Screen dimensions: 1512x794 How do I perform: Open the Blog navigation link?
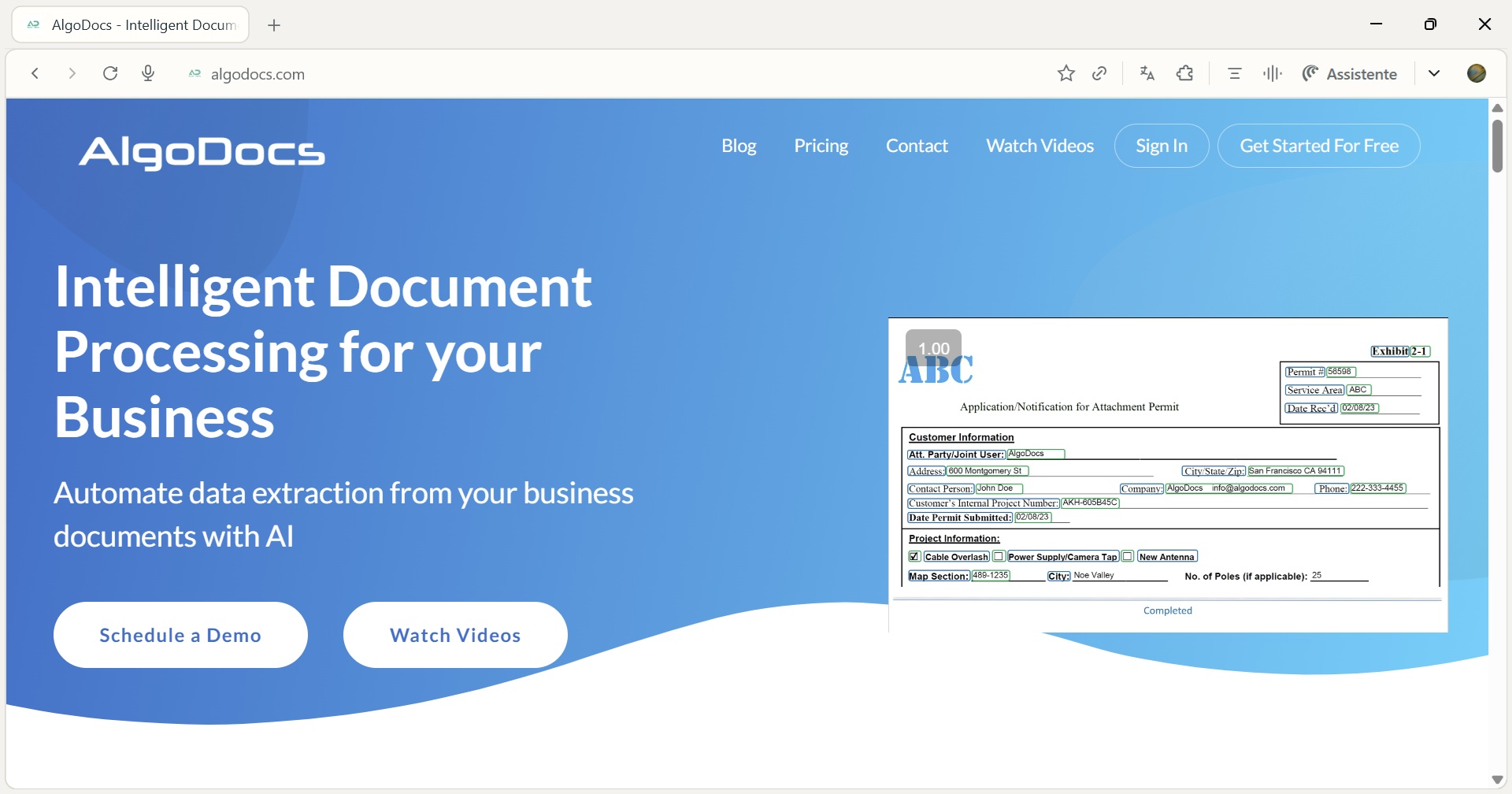[739, 146]
